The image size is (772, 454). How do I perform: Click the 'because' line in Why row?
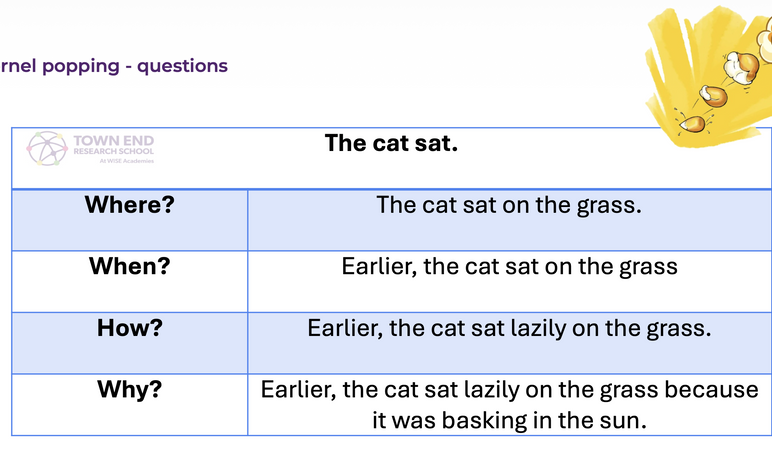(509, 389)
